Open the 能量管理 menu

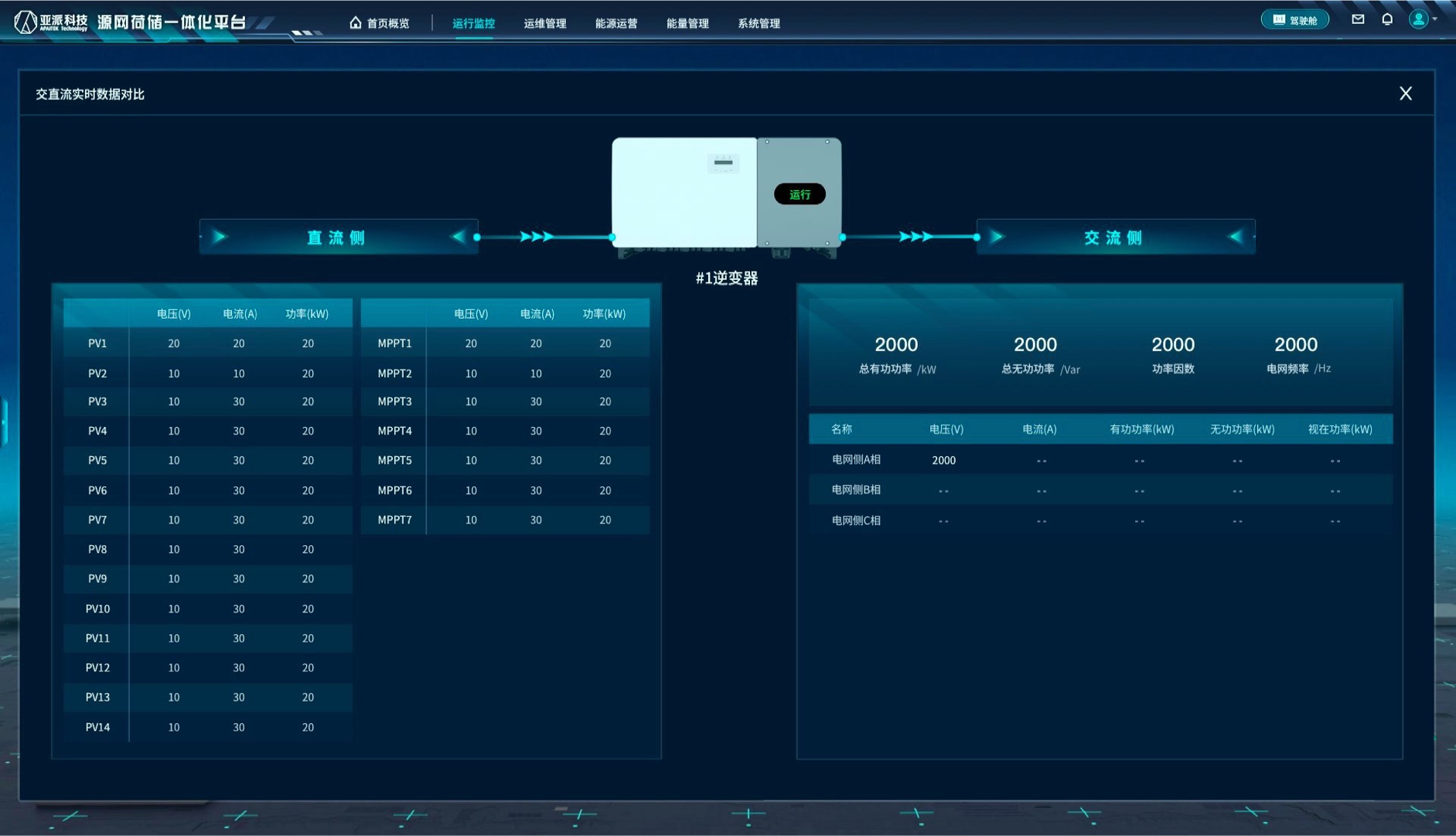[687, 23]
